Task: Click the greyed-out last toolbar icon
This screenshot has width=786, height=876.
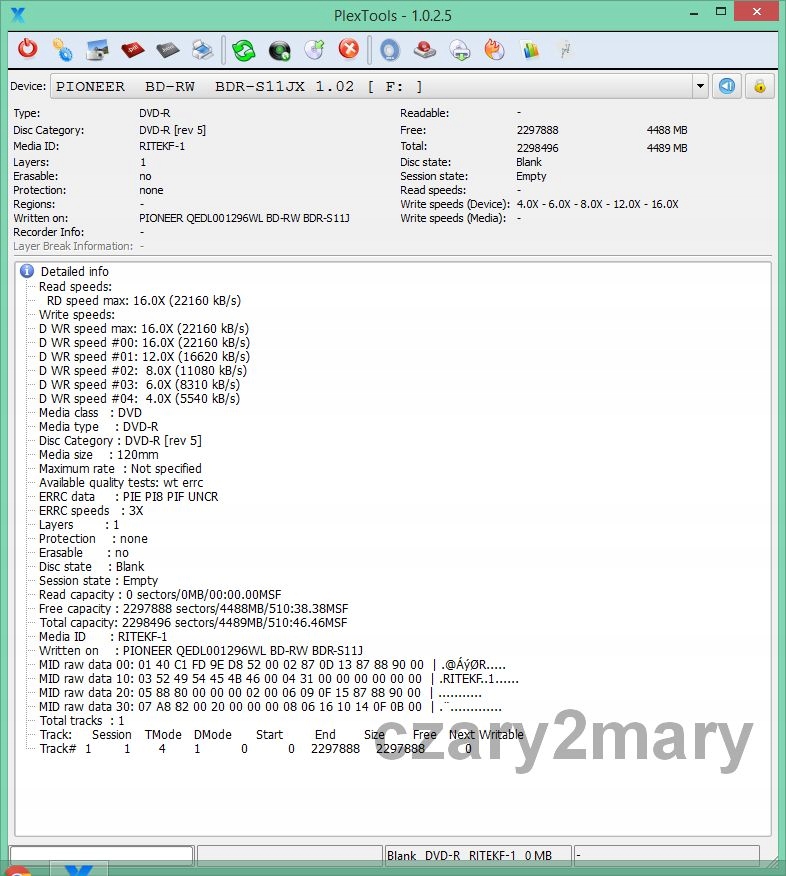Action: [x=565, y=49]
